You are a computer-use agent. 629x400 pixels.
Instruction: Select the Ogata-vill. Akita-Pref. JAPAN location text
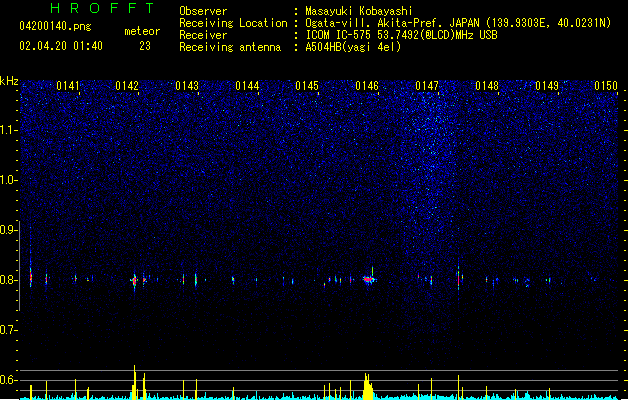click(x=458, y=23)
